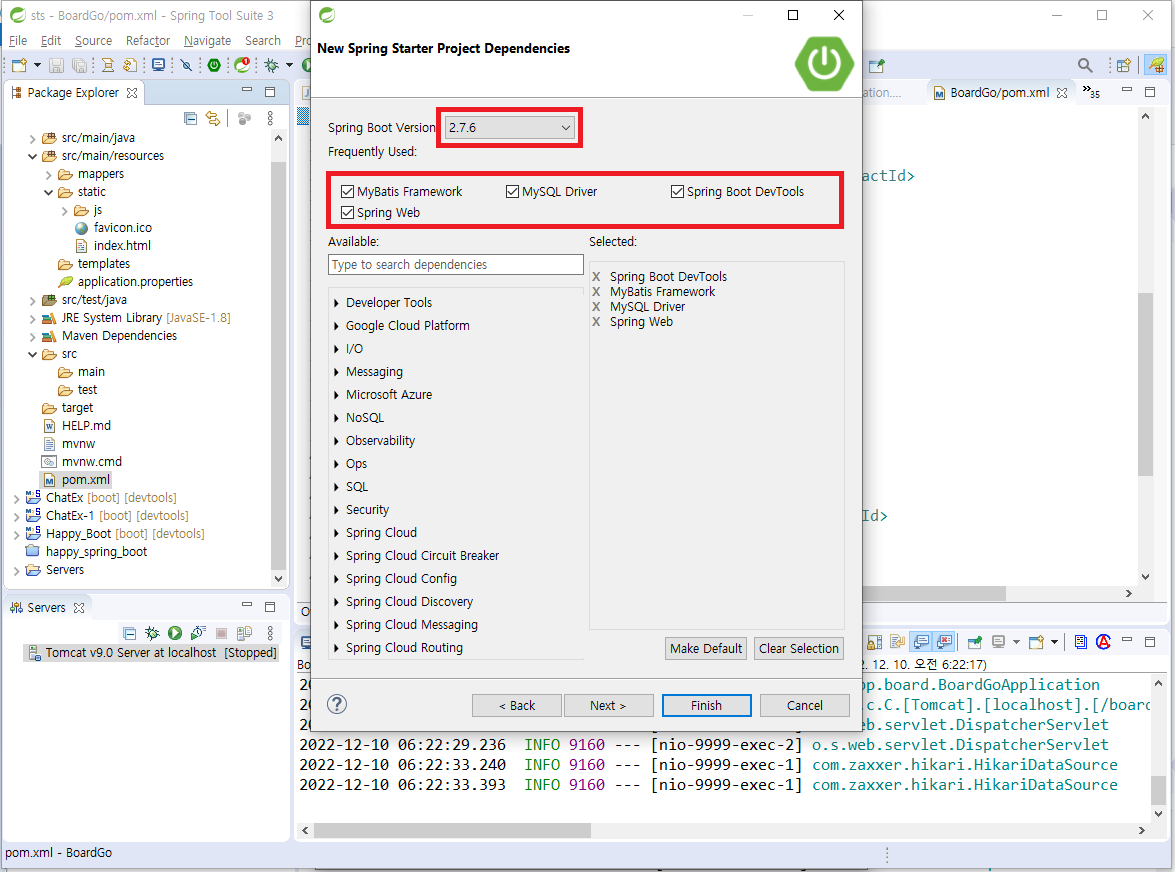Expand the NoSQL dependency category
Viewport: 1175px width, 872px height.
point(336,418)
